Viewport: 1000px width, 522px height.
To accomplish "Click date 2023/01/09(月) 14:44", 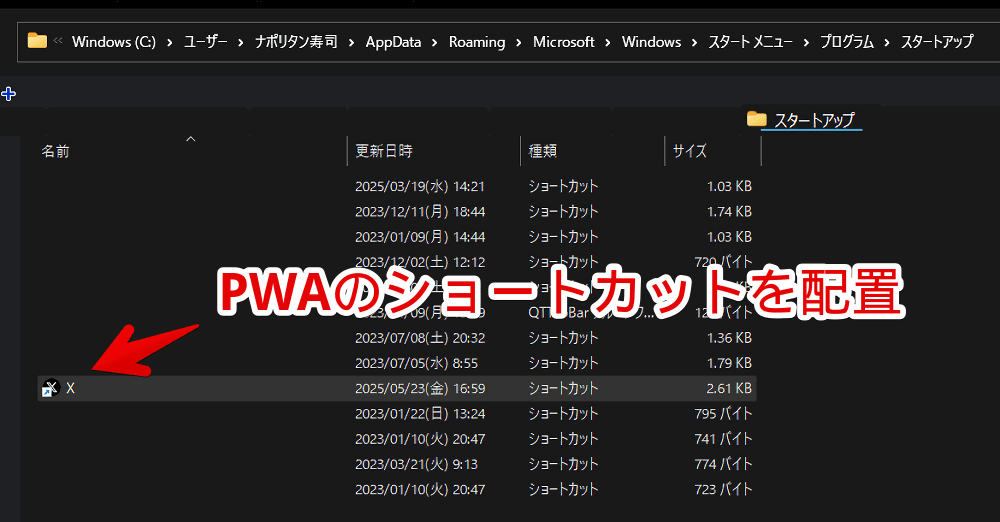I will [420, 237].
